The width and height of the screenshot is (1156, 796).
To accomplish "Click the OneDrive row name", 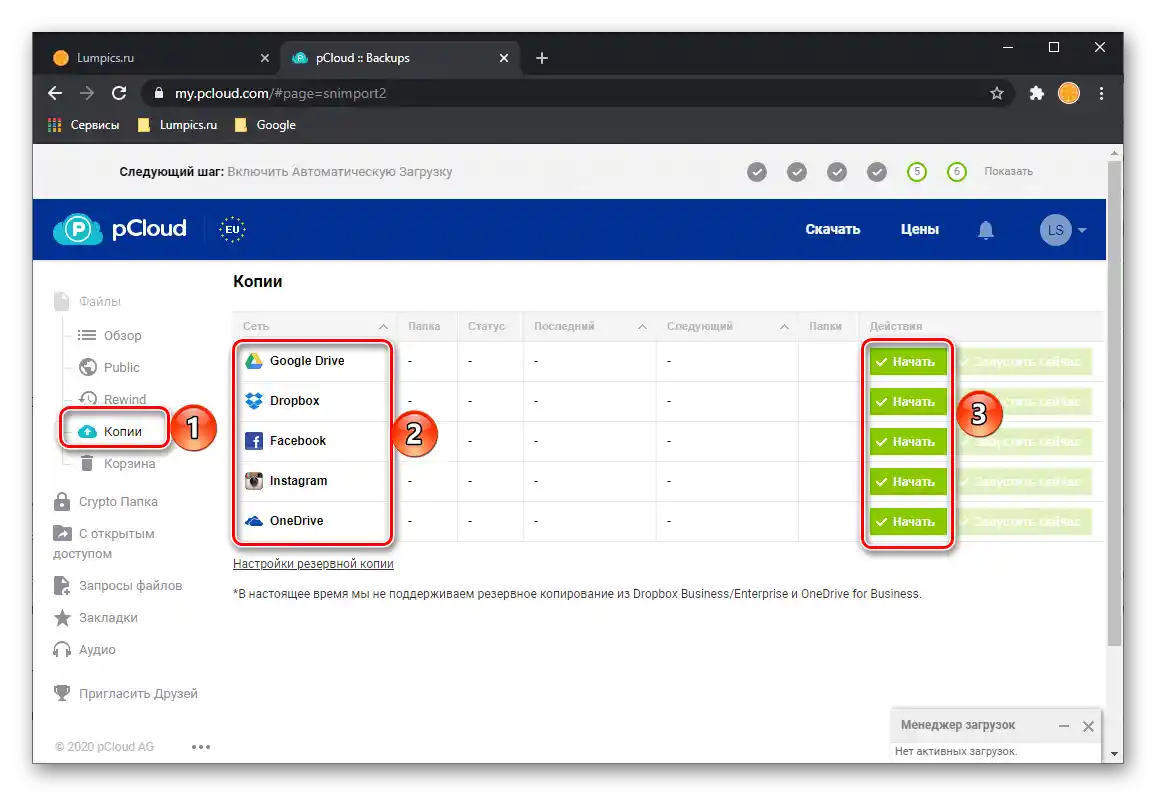I will (296, 520).
